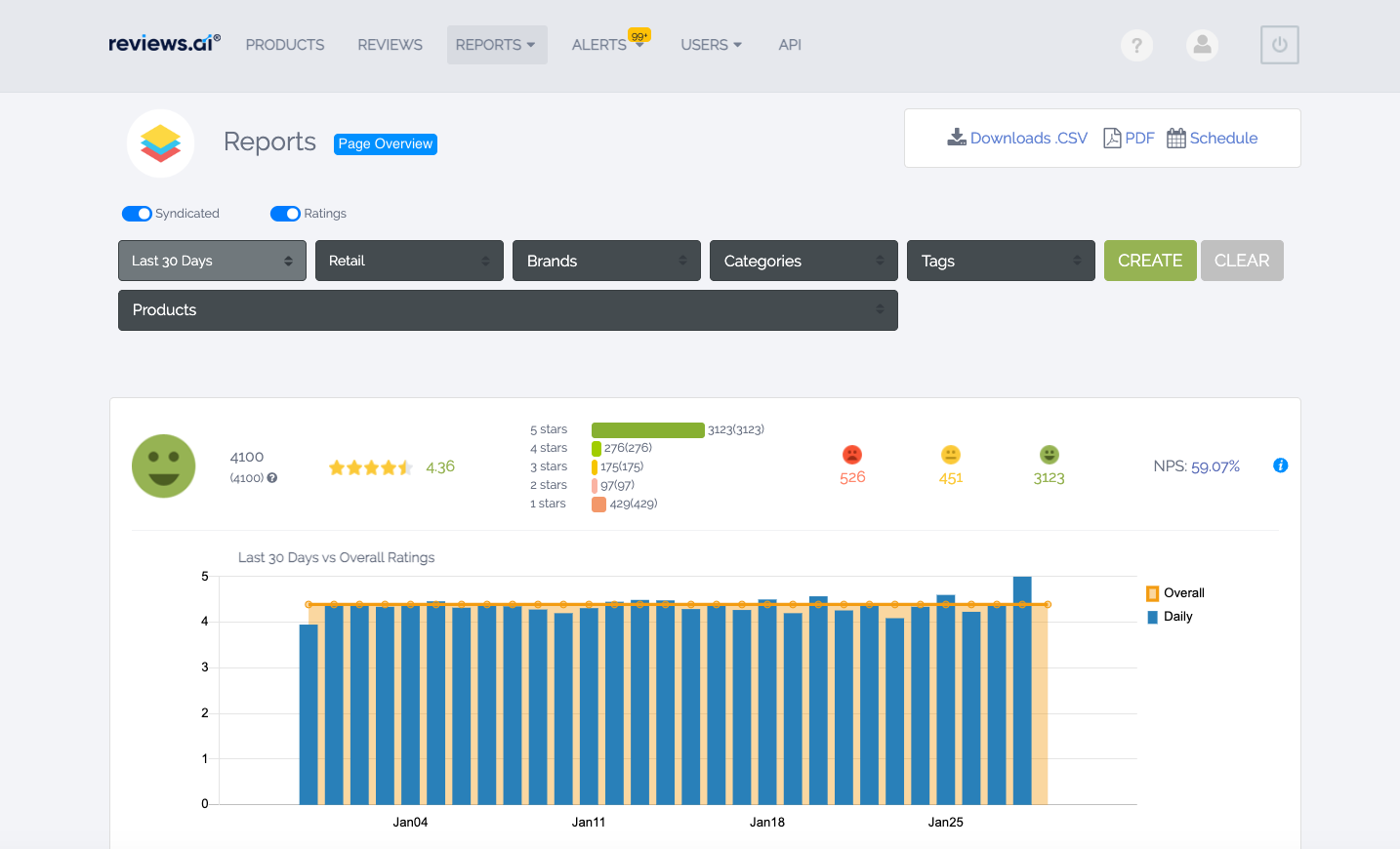
Task: Click the reviews.ai logo
Action: point(163,42)
